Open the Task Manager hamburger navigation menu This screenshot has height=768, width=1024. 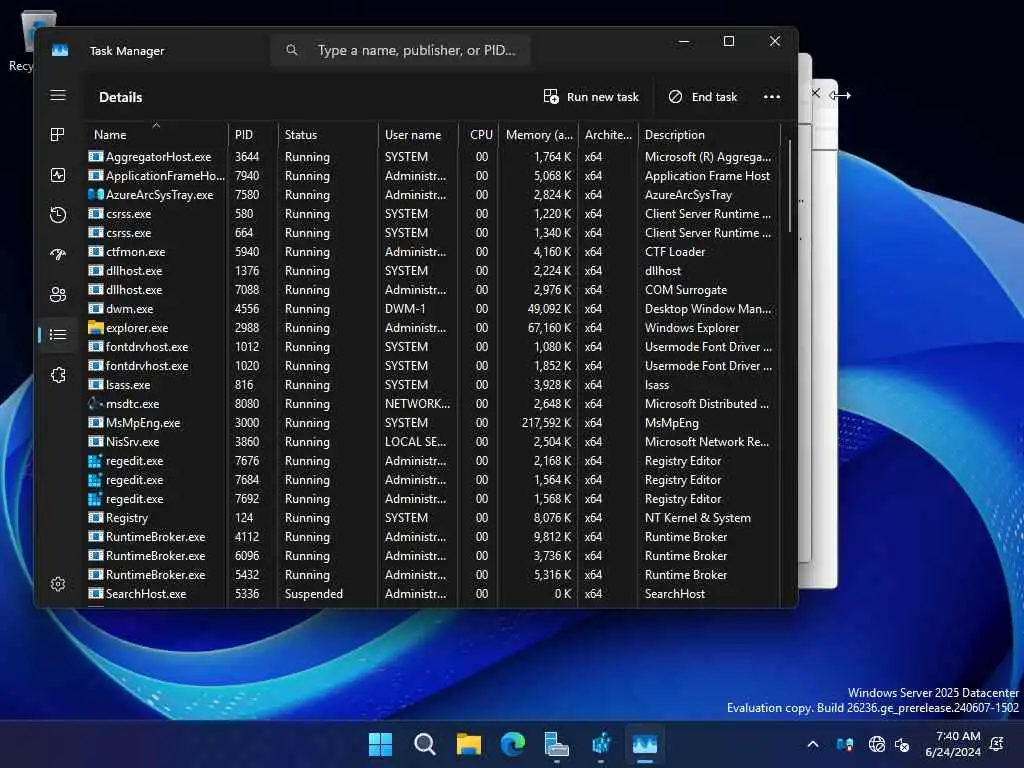point(58,95)
